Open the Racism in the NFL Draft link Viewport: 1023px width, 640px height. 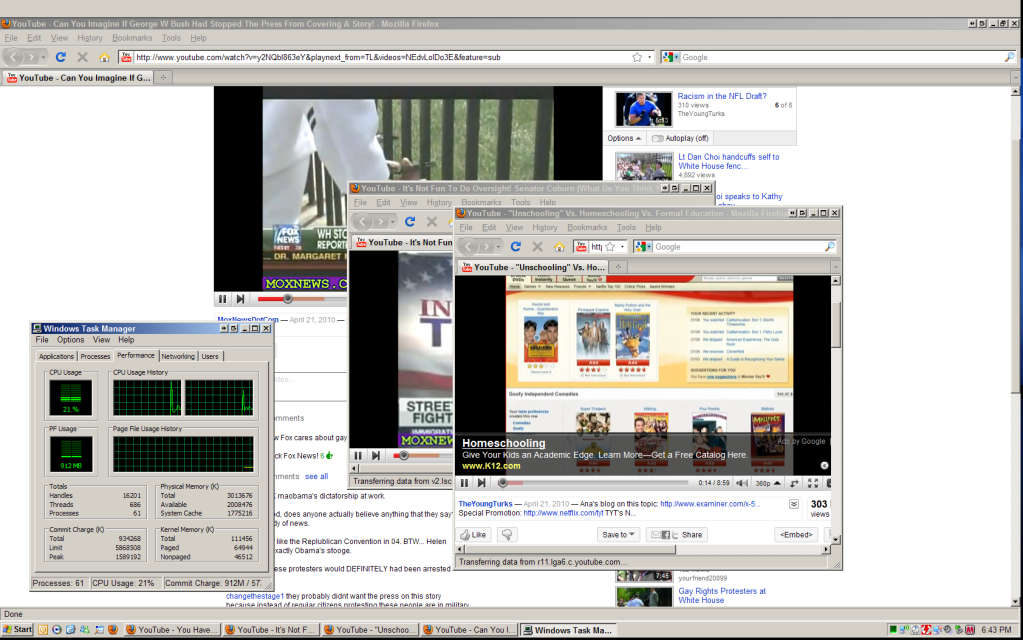tap(722, 96)
